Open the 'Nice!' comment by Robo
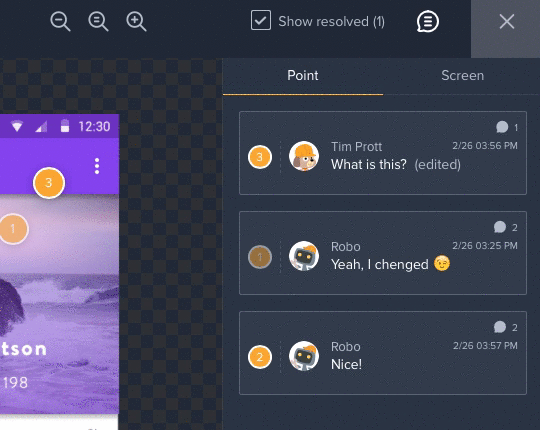This screenshot has width=540, height=430. [x=383, y=353]
